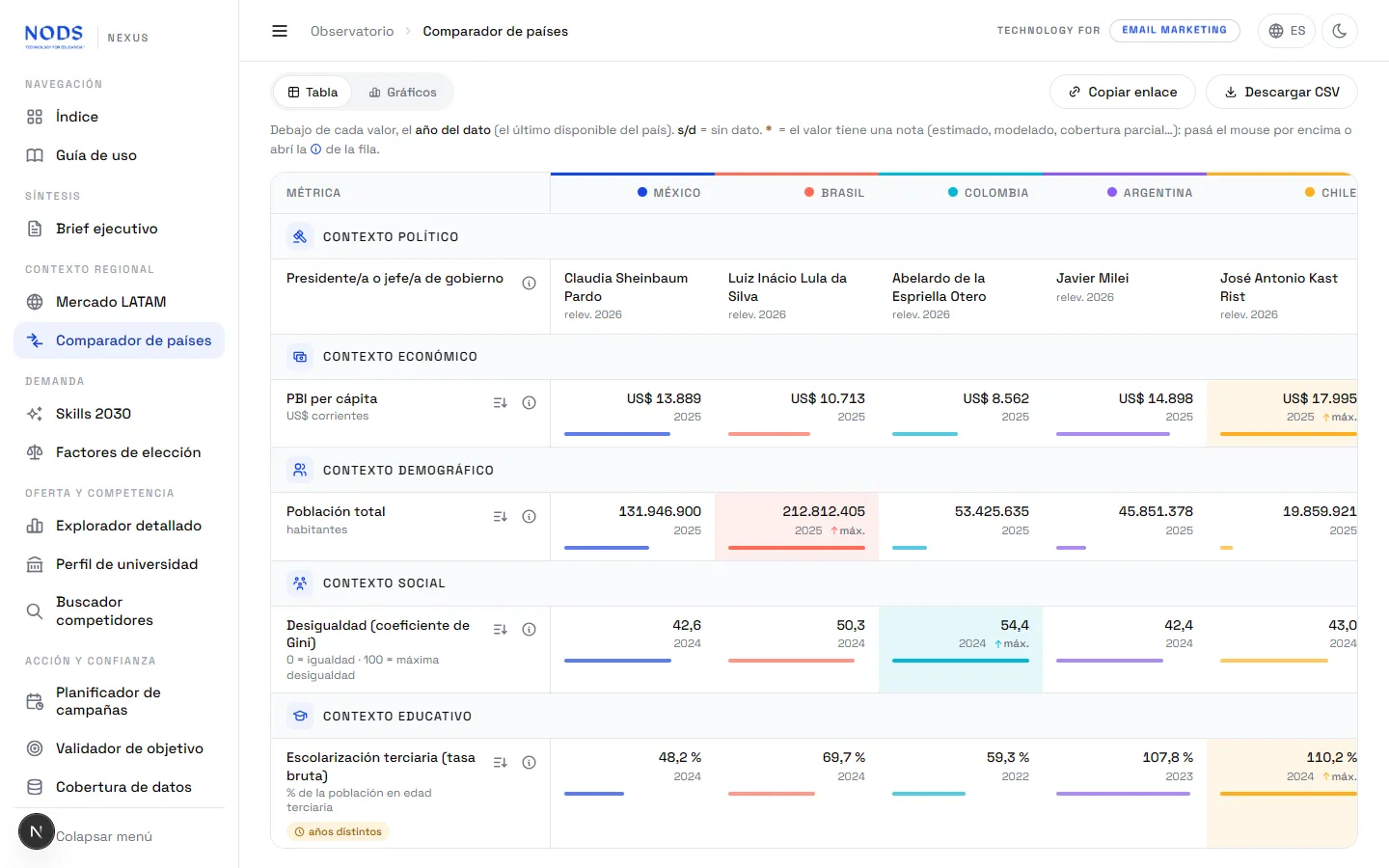Click the N avatar badge

click(x=37, y=831)
